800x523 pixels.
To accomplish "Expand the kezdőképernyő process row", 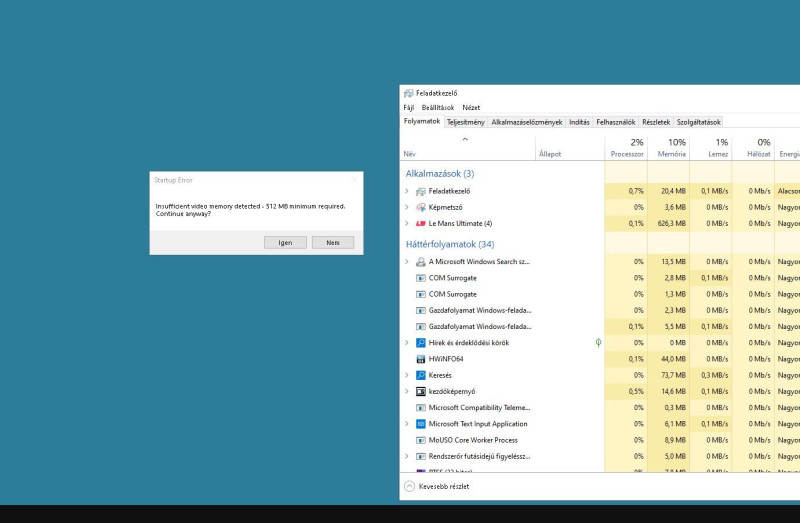I will coord(407,391).
